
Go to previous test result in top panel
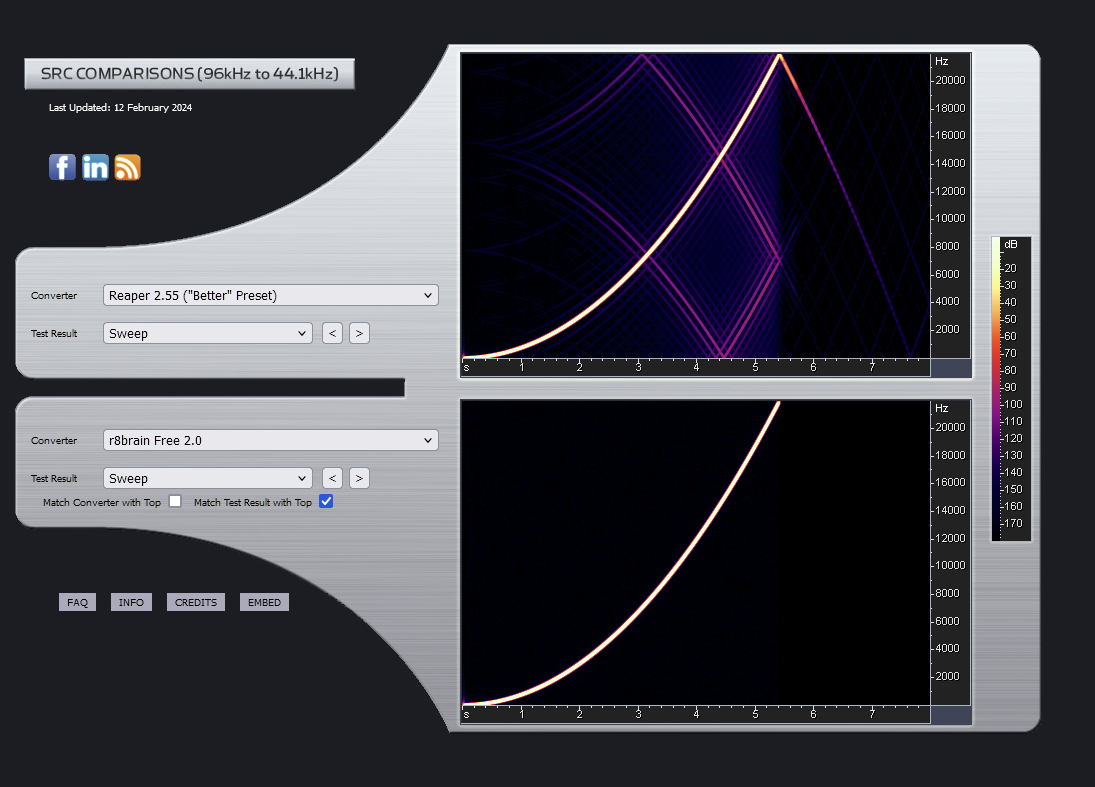332,333
